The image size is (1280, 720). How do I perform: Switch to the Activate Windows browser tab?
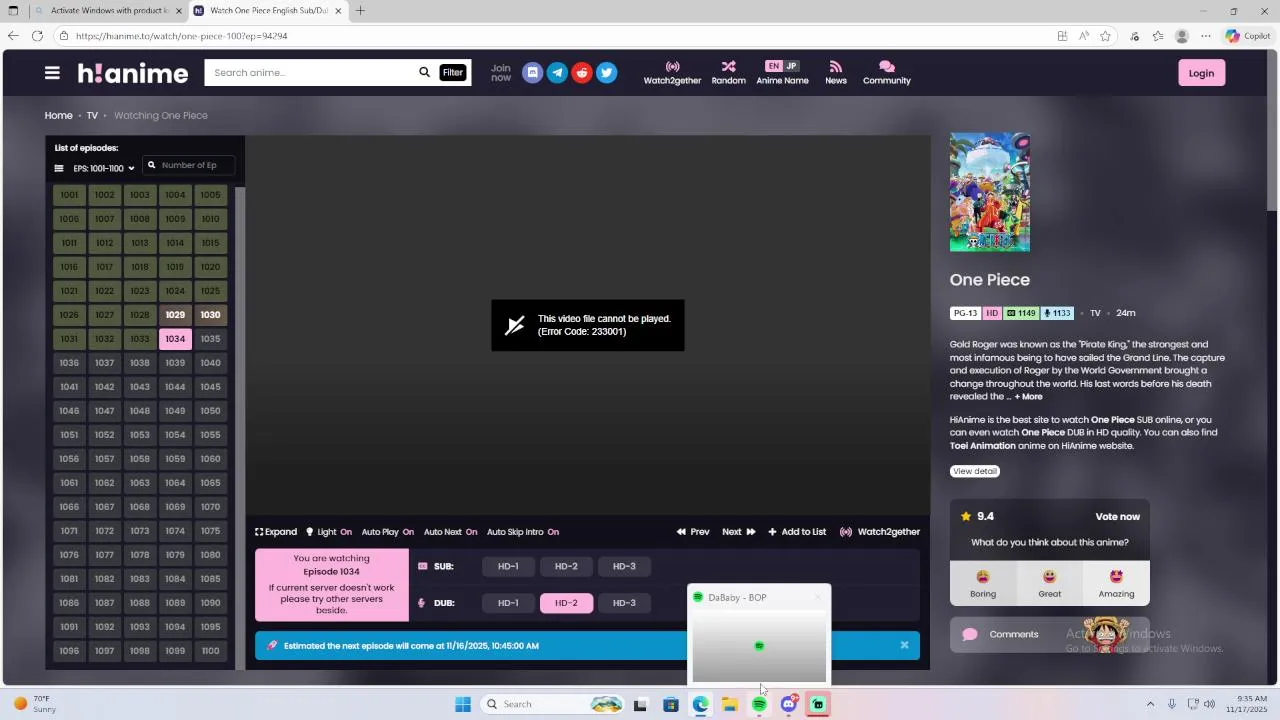coord(108,11)
